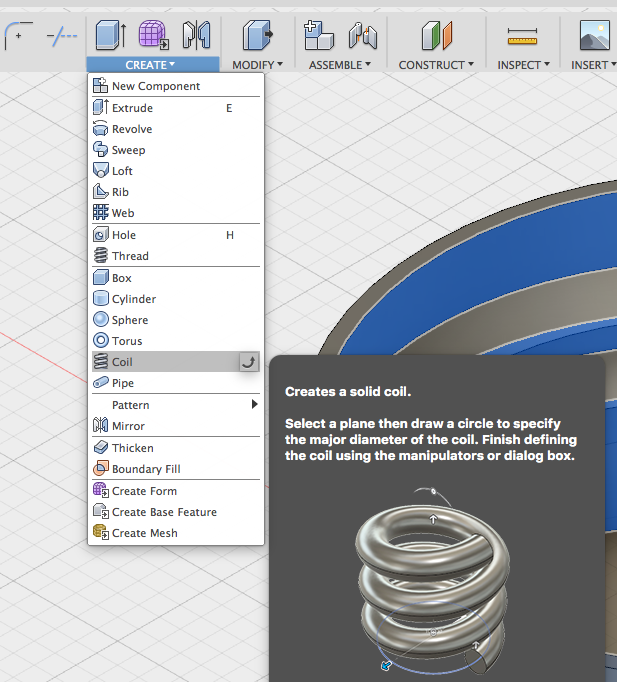Choose Torus from the Create menu
The height and width of the screenshot is (682, 617).
point(176,341)
